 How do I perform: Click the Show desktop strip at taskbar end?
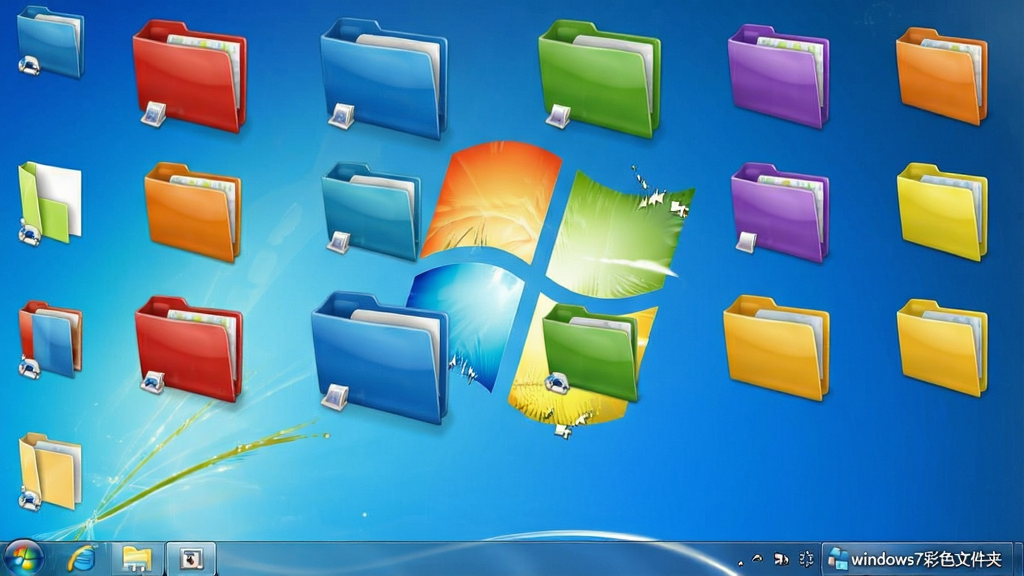(1018, 559)
